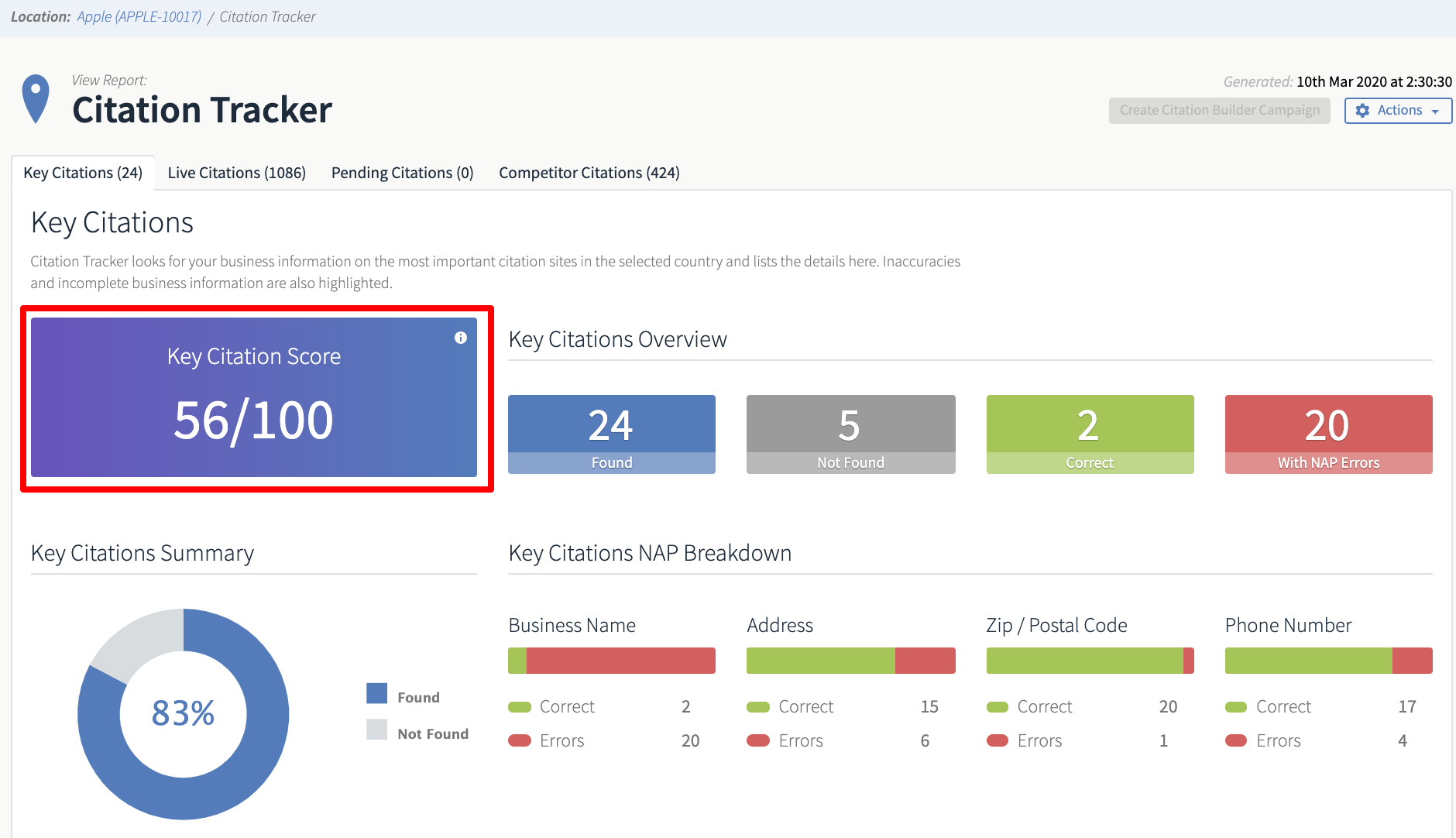This screenshot has height=838, width=1456.
Task: Click the Address NAP progress bar
Action: (850, 661)
